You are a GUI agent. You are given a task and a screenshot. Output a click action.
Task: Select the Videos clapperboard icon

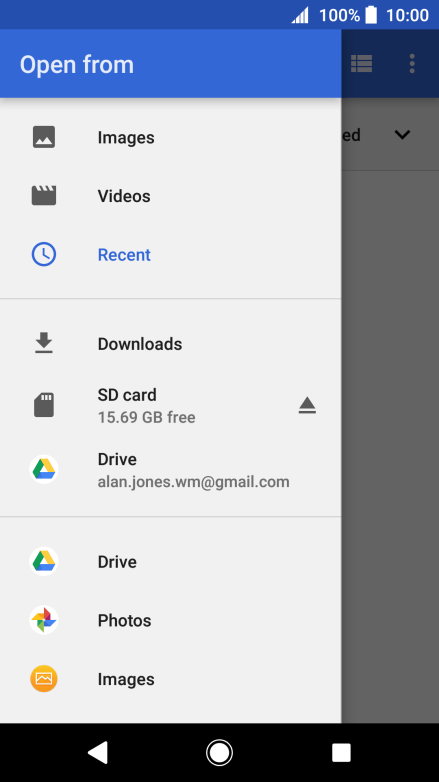tap(44, 196)
